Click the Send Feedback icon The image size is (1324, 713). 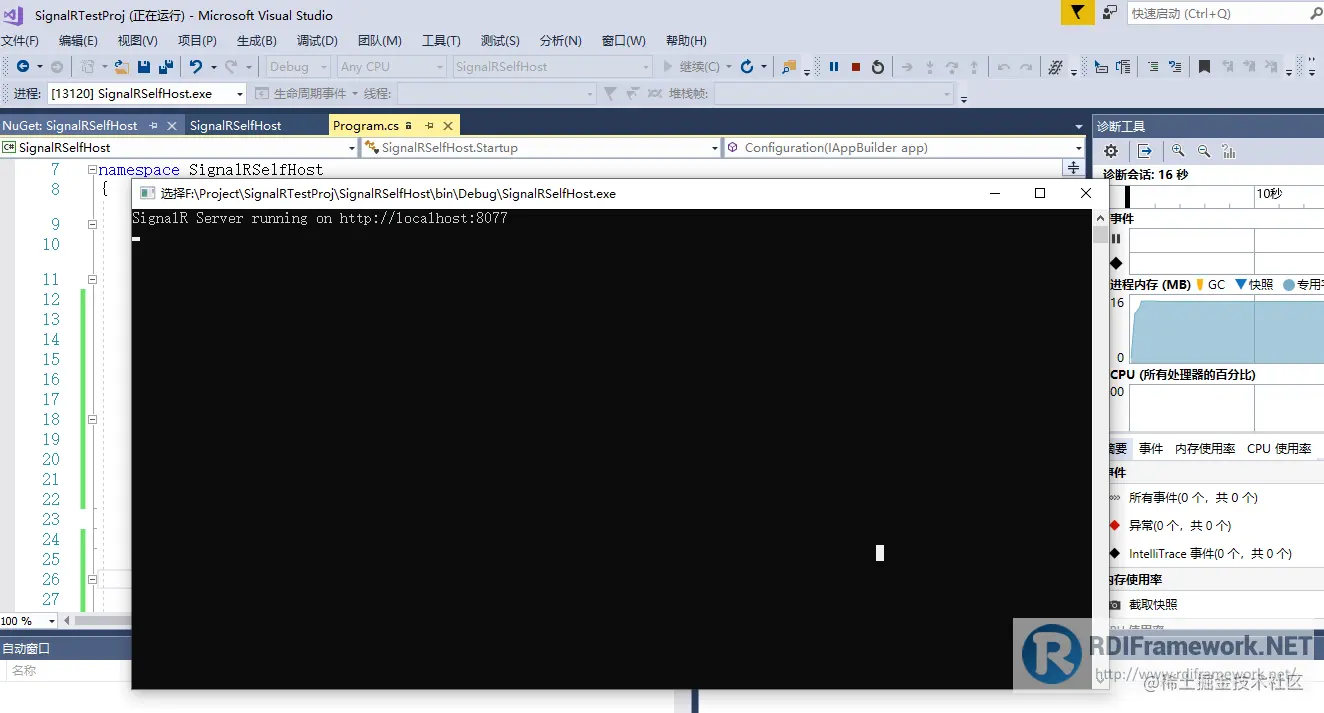[1110, 13]
